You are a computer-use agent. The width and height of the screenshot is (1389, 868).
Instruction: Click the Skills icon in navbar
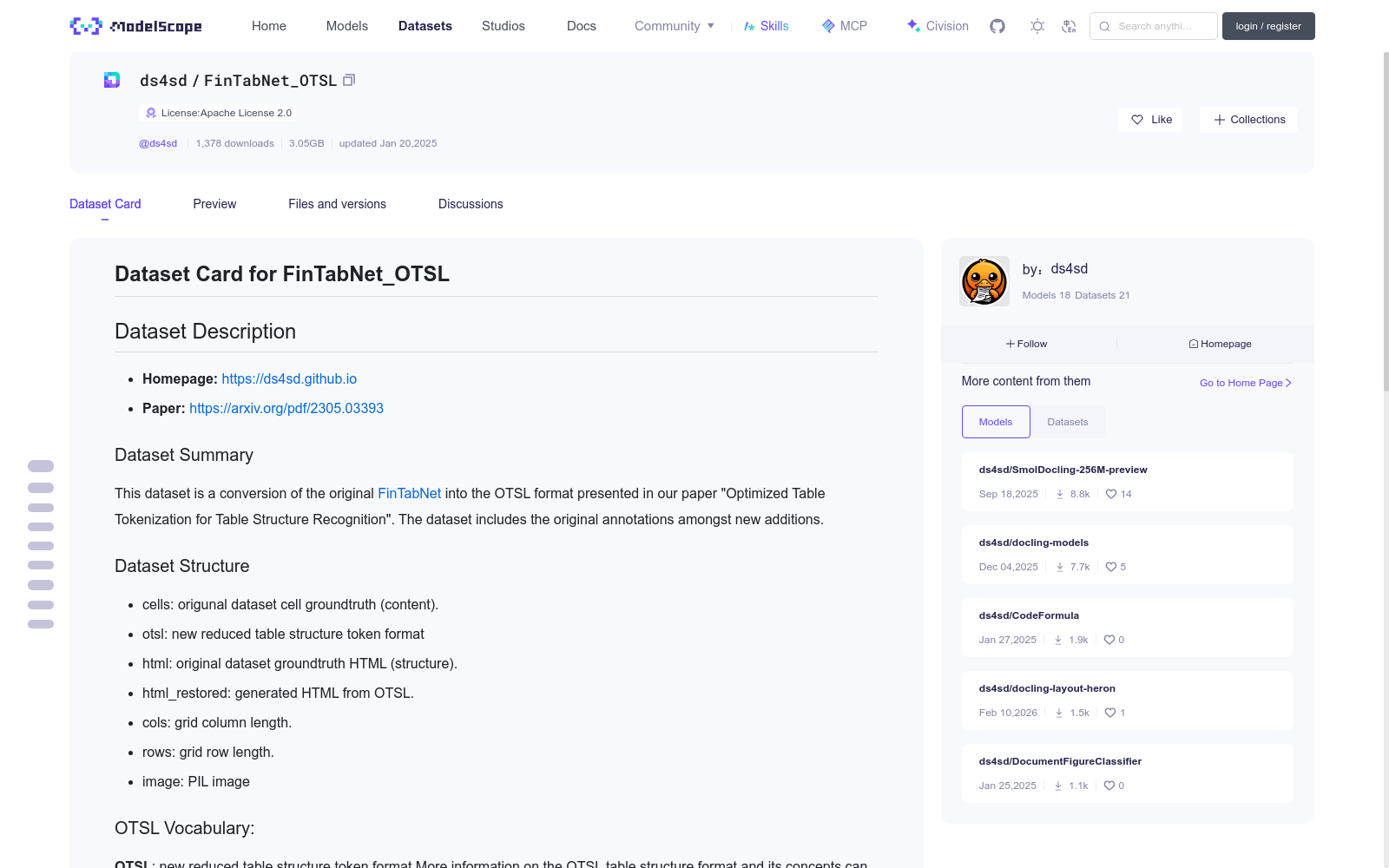coord(749,26)
